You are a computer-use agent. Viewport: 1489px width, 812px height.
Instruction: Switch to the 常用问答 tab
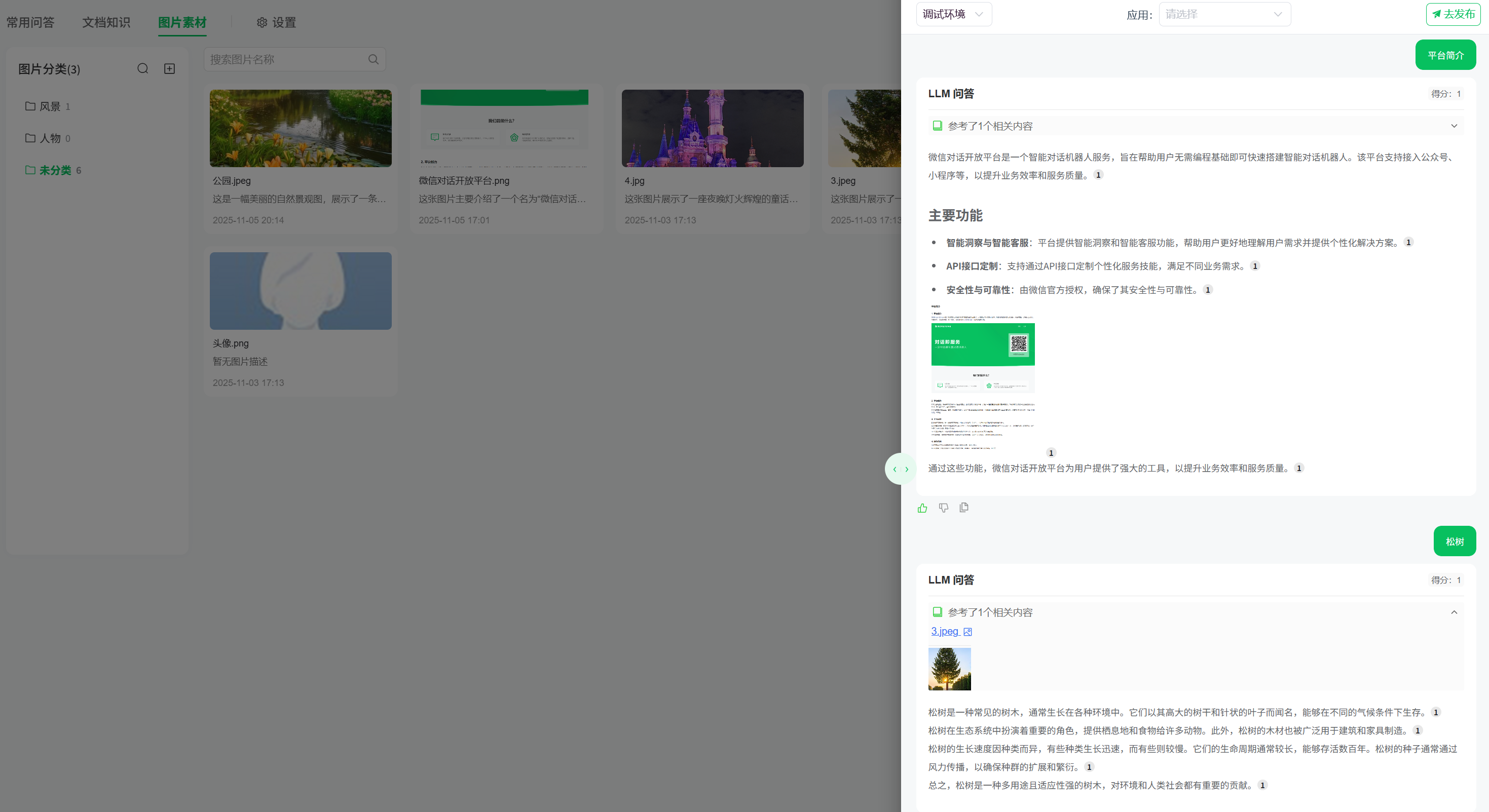coord(30,22)
